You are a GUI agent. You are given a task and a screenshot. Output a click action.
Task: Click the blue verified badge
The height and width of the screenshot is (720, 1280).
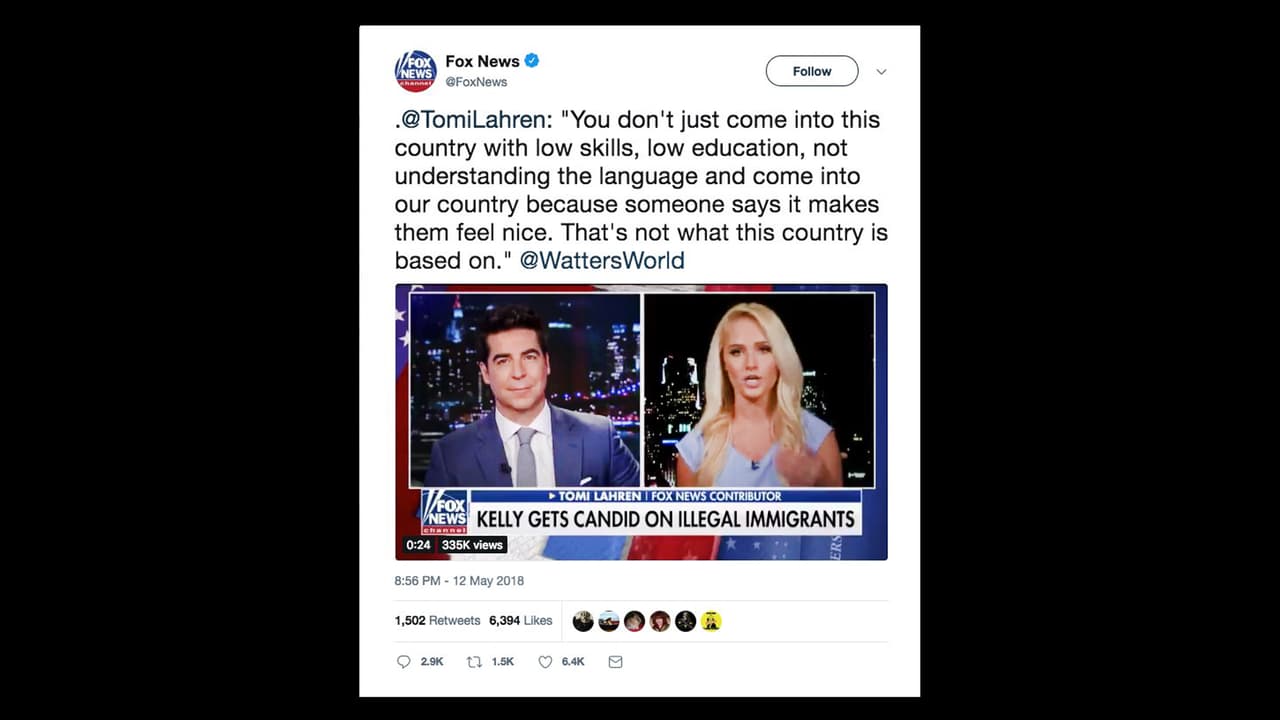click(532, 61)
